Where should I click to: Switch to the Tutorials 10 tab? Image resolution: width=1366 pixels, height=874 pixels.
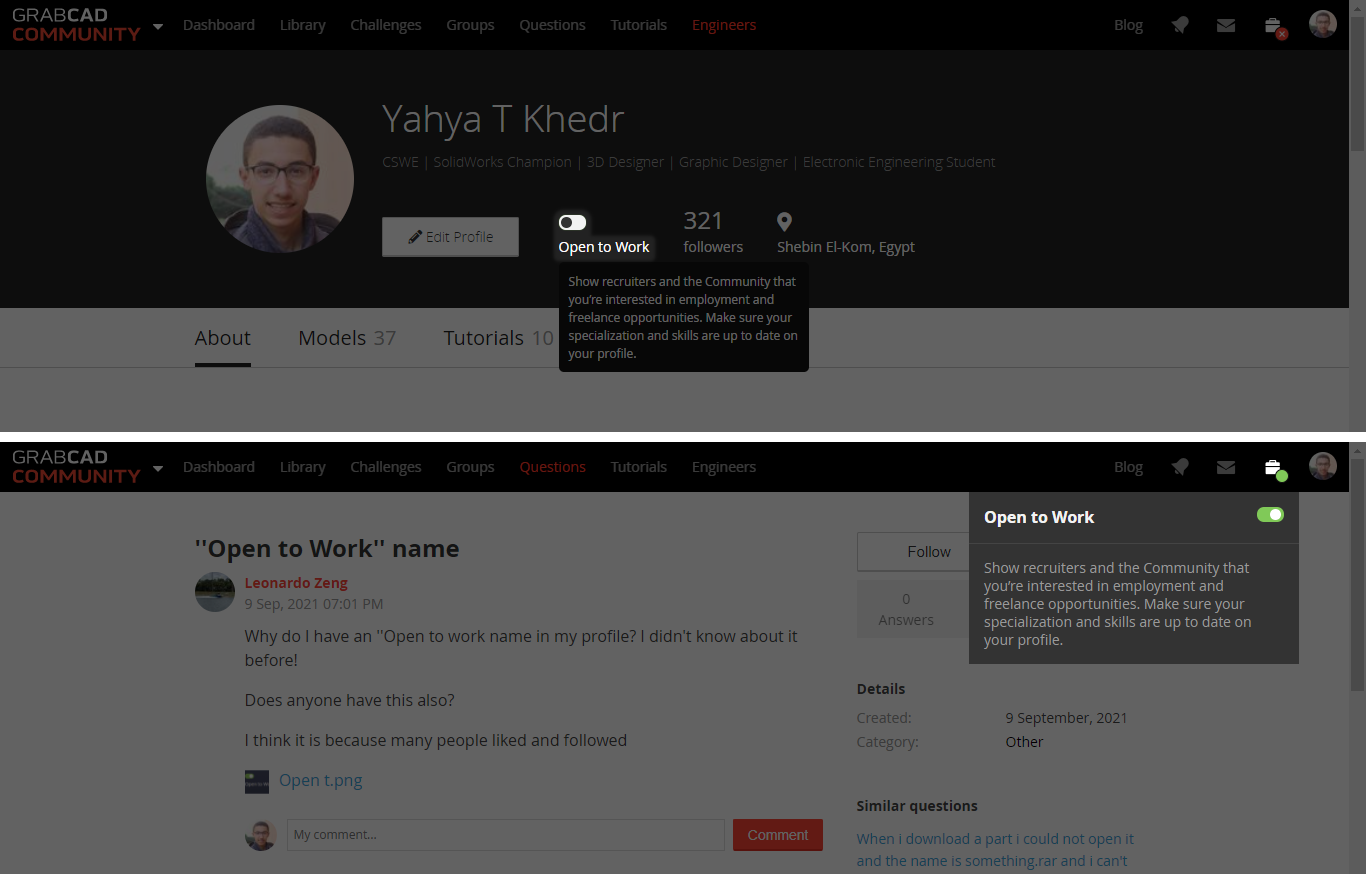coord(498,338)
